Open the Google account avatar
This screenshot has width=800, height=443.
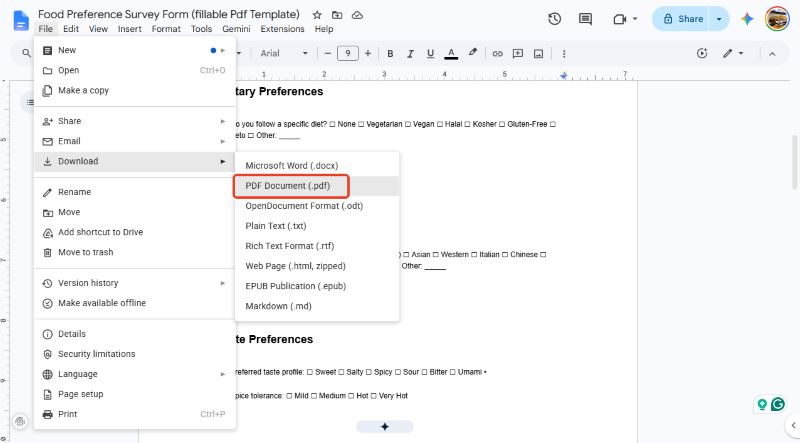777,19
